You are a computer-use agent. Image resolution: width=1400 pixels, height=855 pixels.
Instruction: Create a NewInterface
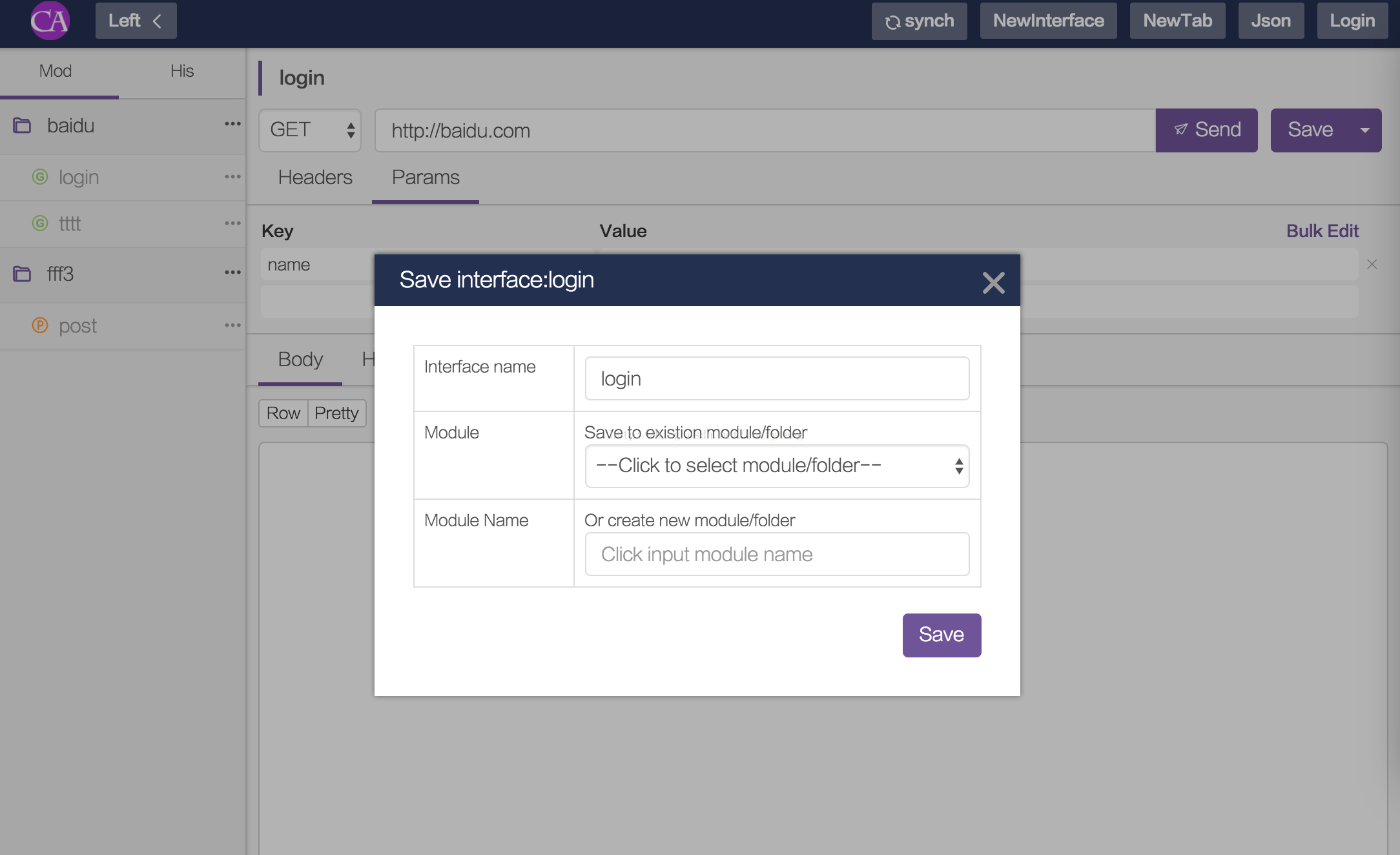1048,21
